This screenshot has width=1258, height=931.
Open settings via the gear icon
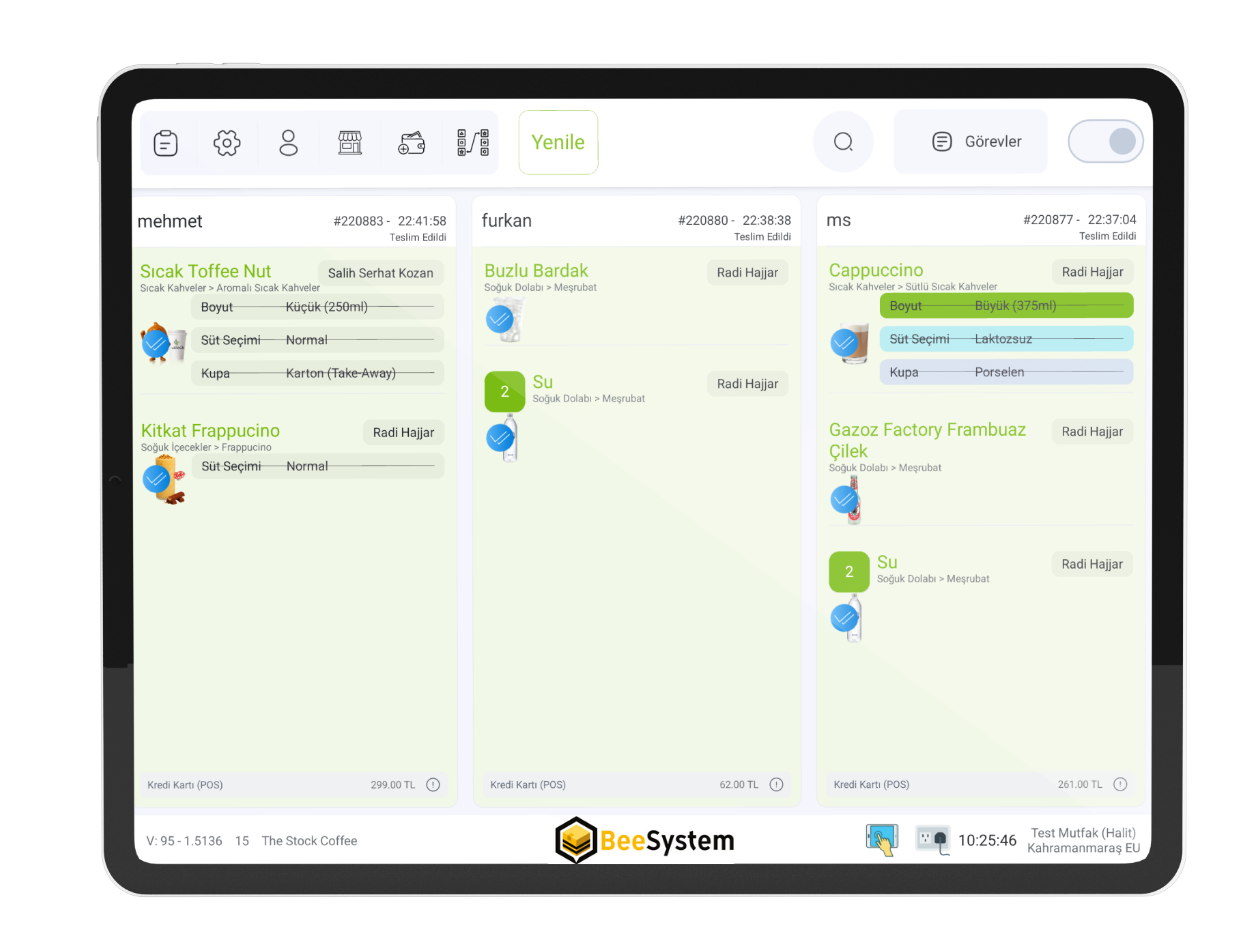[227, 143]
